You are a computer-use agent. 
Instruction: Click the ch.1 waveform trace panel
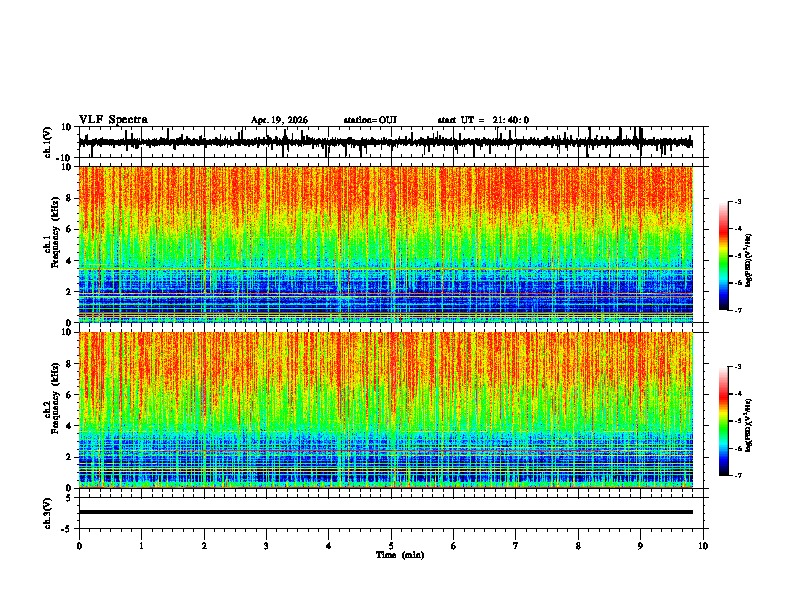click(x=385, y=142)
